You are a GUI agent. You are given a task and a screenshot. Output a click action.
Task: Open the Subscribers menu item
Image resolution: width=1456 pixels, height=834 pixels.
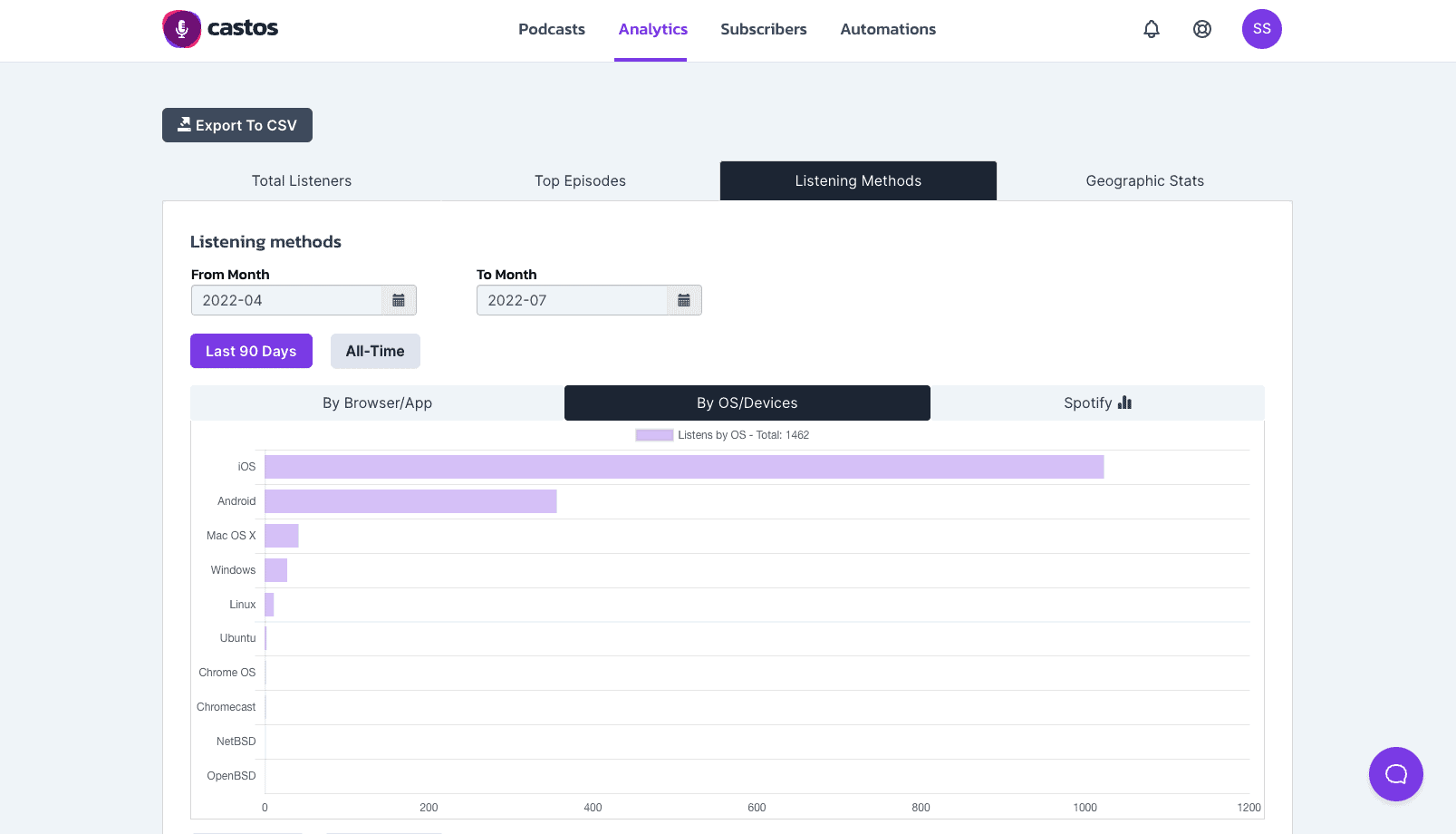[x=764, y=29]
